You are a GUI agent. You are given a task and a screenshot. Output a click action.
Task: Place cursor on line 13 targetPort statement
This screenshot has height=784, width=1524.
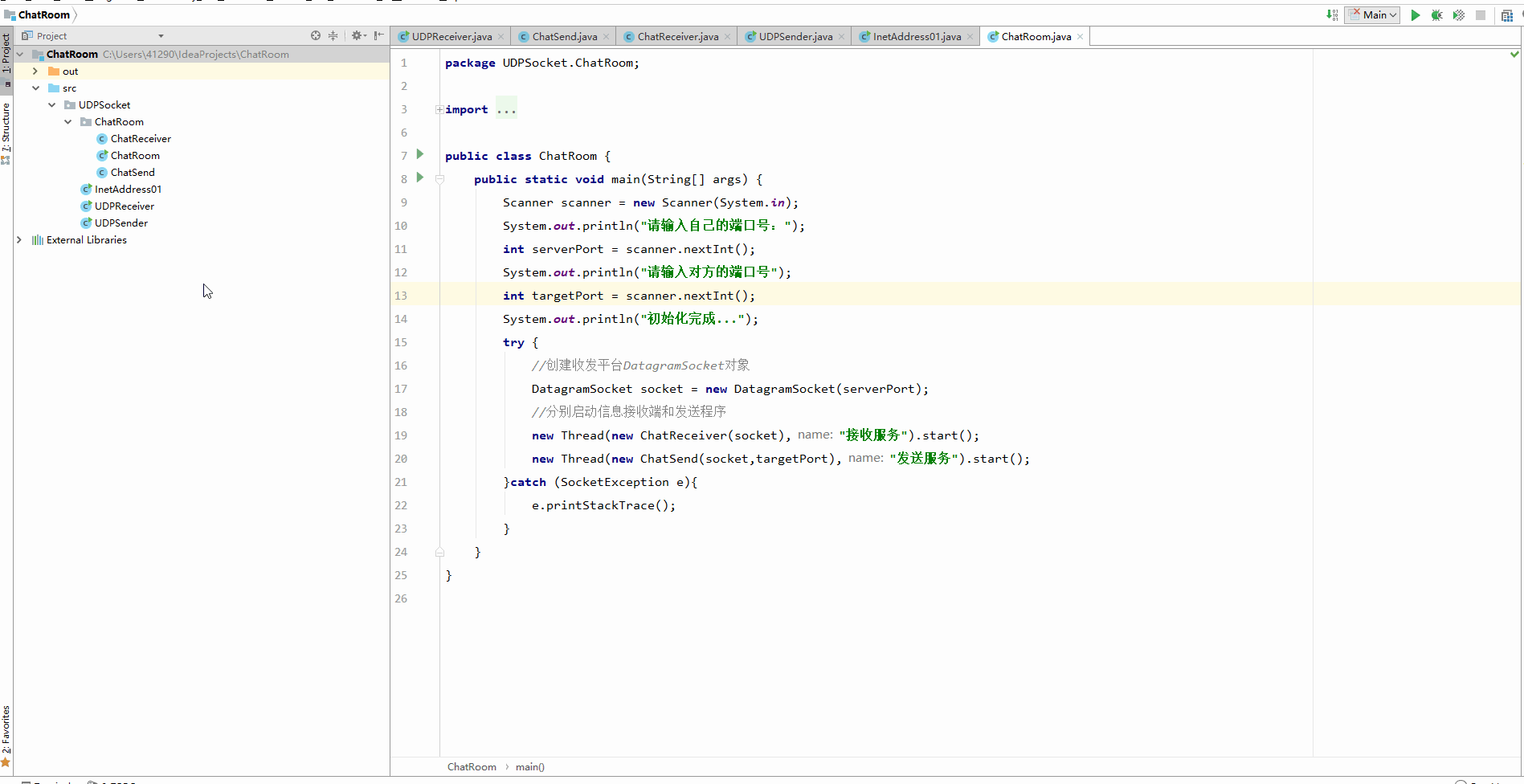(x=629, y=296)
